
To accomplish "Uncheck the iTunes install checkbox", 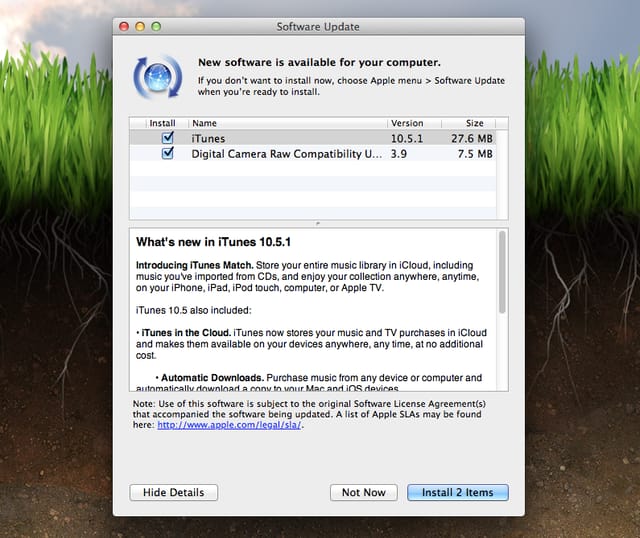I will pos(167,138).
